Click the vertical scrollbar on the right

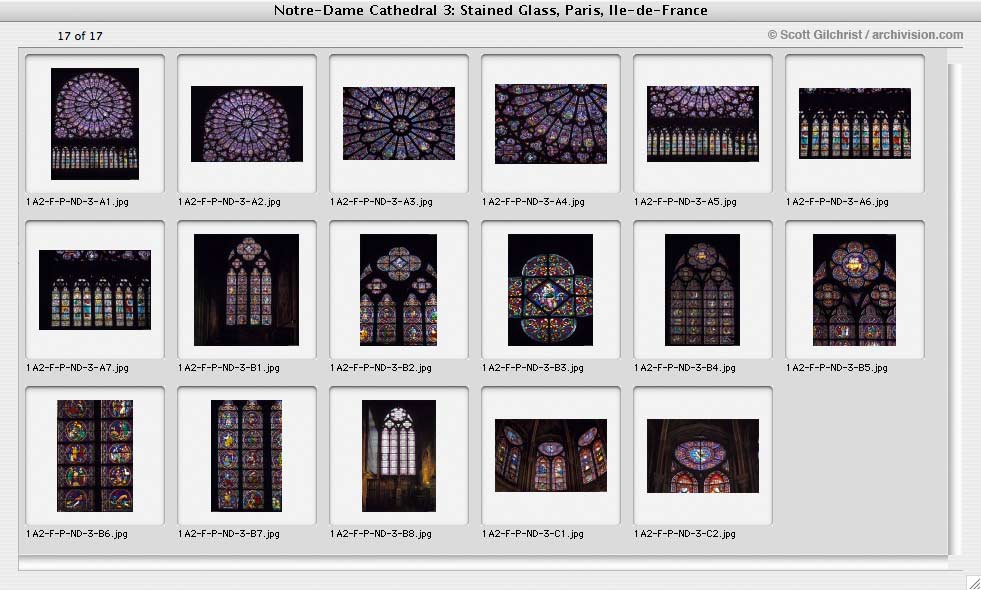955,309
